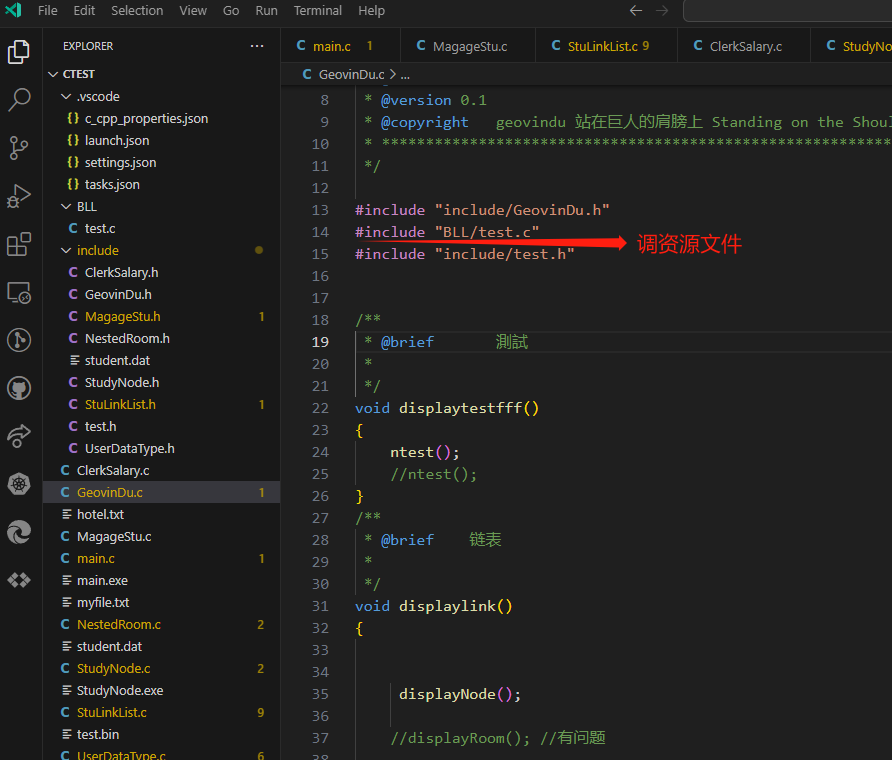Open the Search view in activity bar
892x760 pixels.
click(19, 100)
